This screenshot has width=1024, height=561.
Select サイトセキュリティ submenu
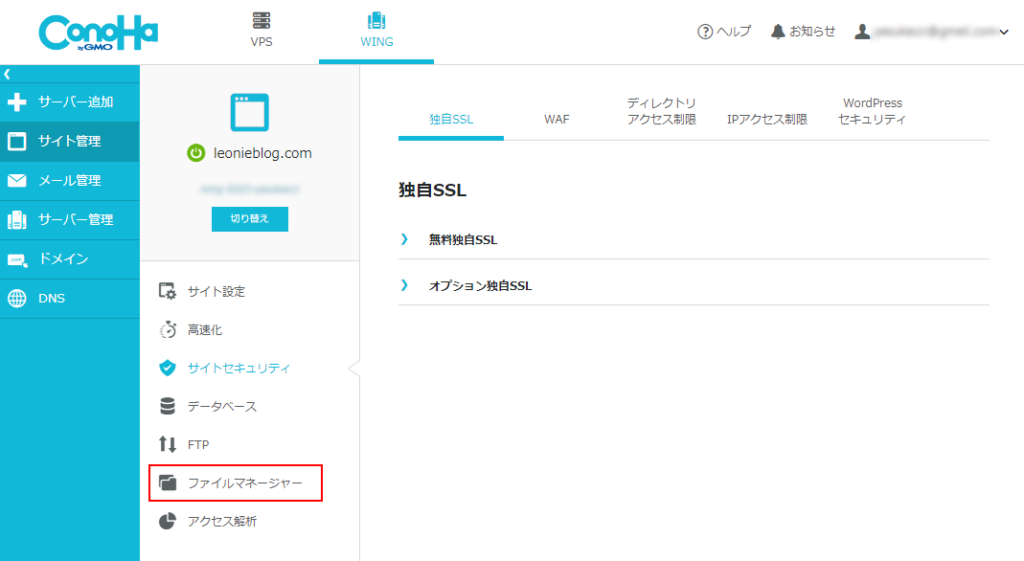238,368
